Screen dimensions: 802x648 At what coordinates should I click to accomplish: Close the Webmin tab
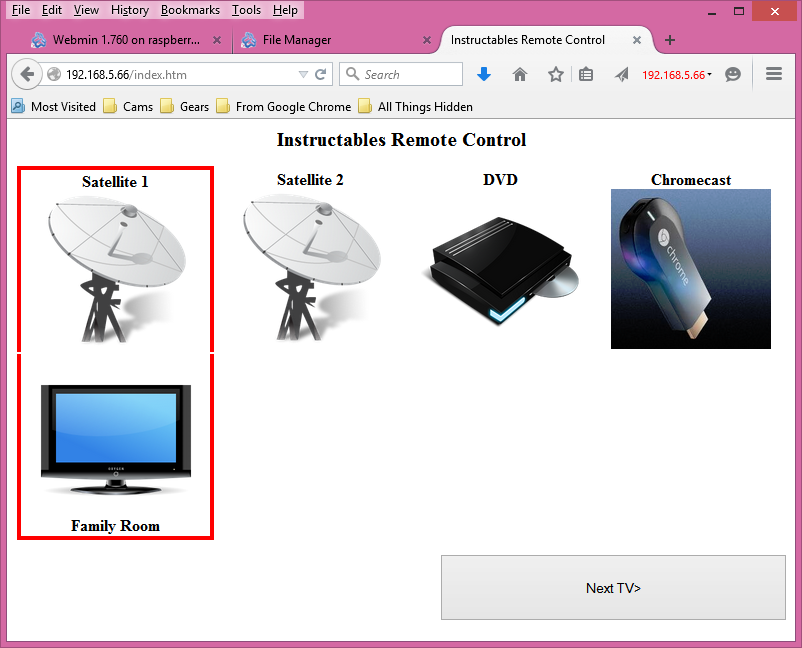[x=217, y=40]
